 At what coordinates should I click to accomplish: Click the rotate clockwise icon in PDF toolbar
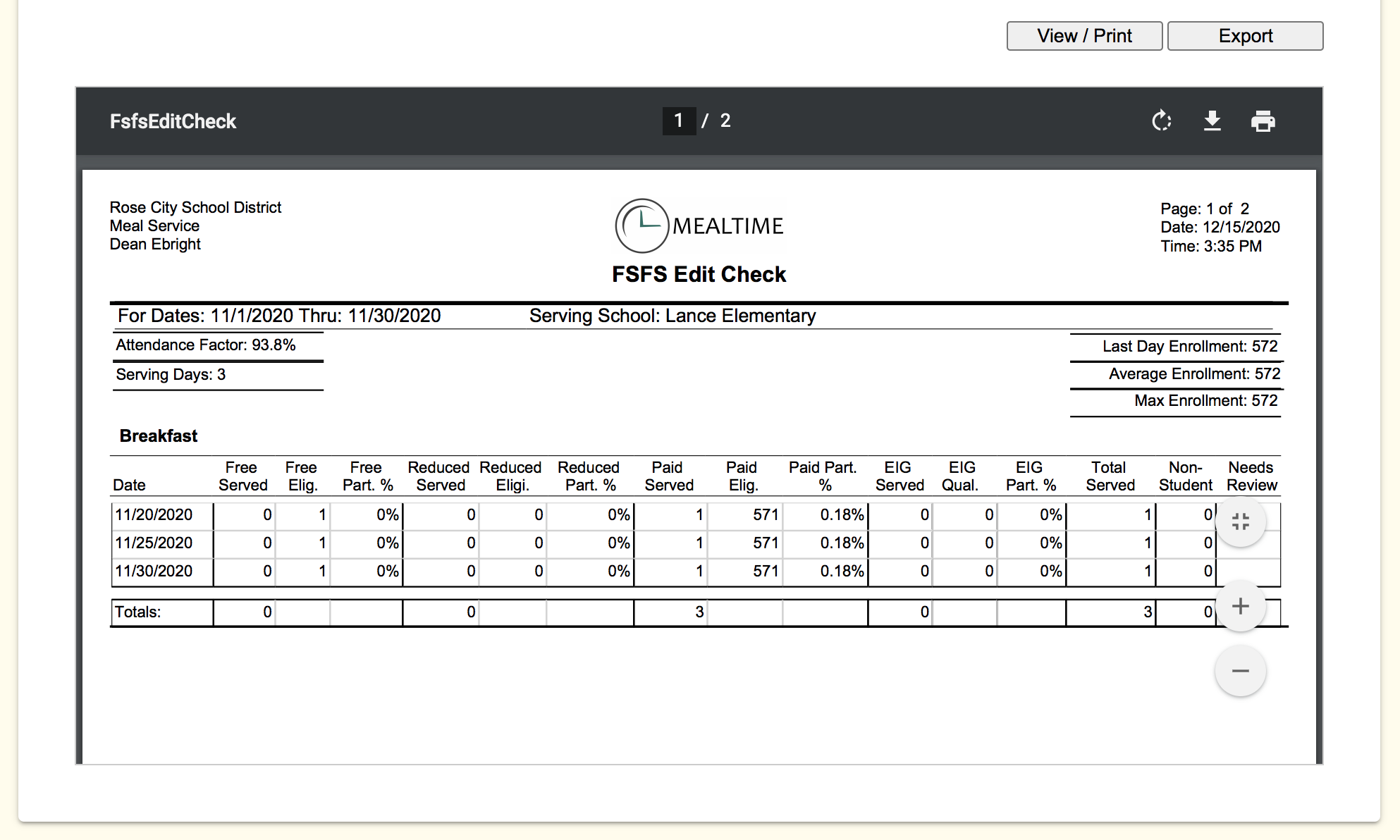[x=1161, y=121]
